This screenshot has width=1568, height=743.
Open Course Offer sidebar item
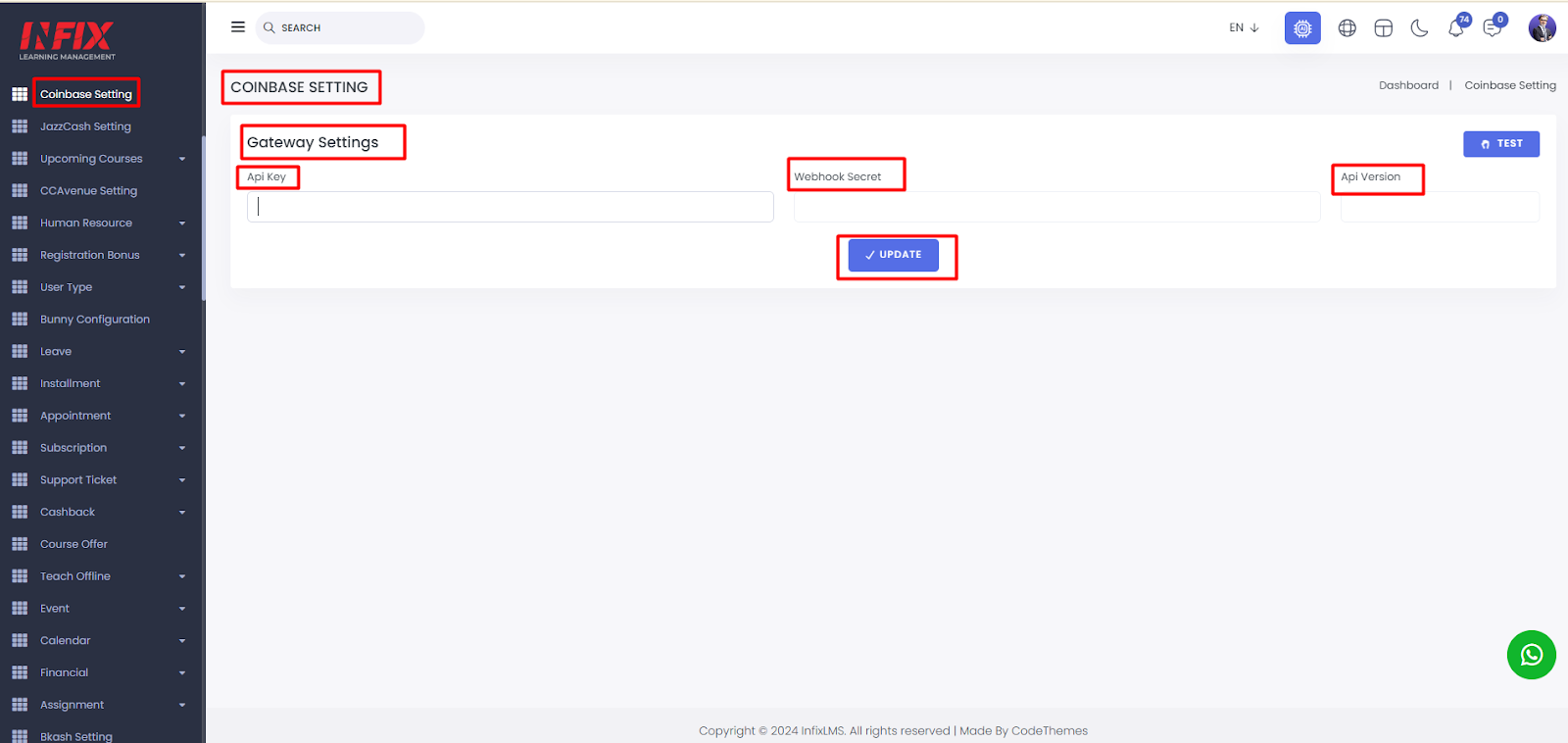[73, 544]
